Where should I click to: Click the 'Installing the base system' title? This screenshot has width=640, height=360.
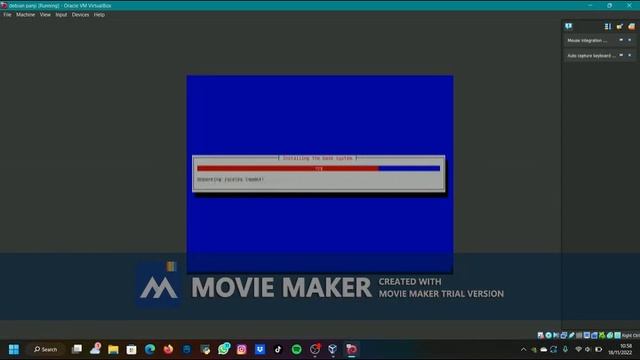click(318, 158)
